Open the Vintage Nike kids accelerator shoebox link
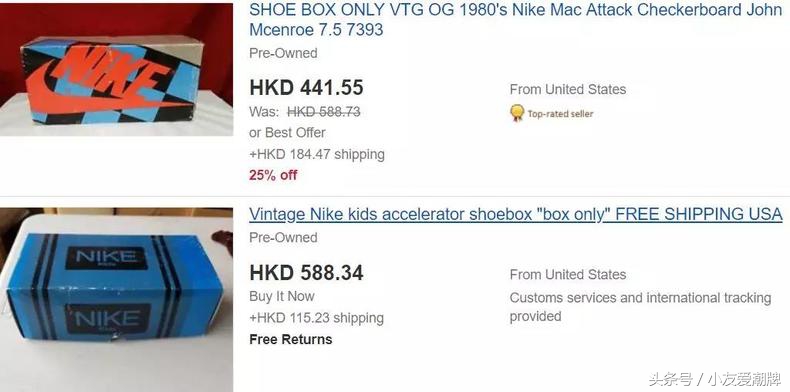This screenshot has height=392, width=790. (x=515, y=214)
